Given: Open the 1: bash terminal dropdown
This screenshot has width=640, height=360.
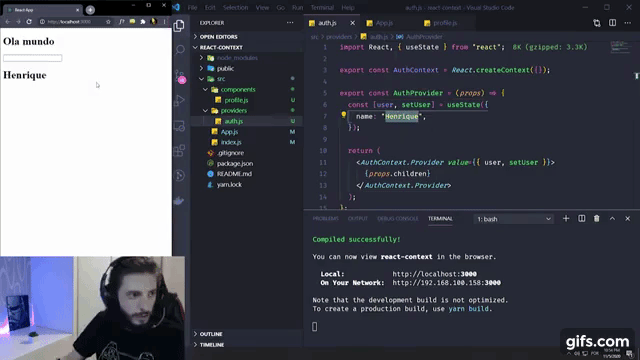Looking at the screenshot, I should coord(513,219).
